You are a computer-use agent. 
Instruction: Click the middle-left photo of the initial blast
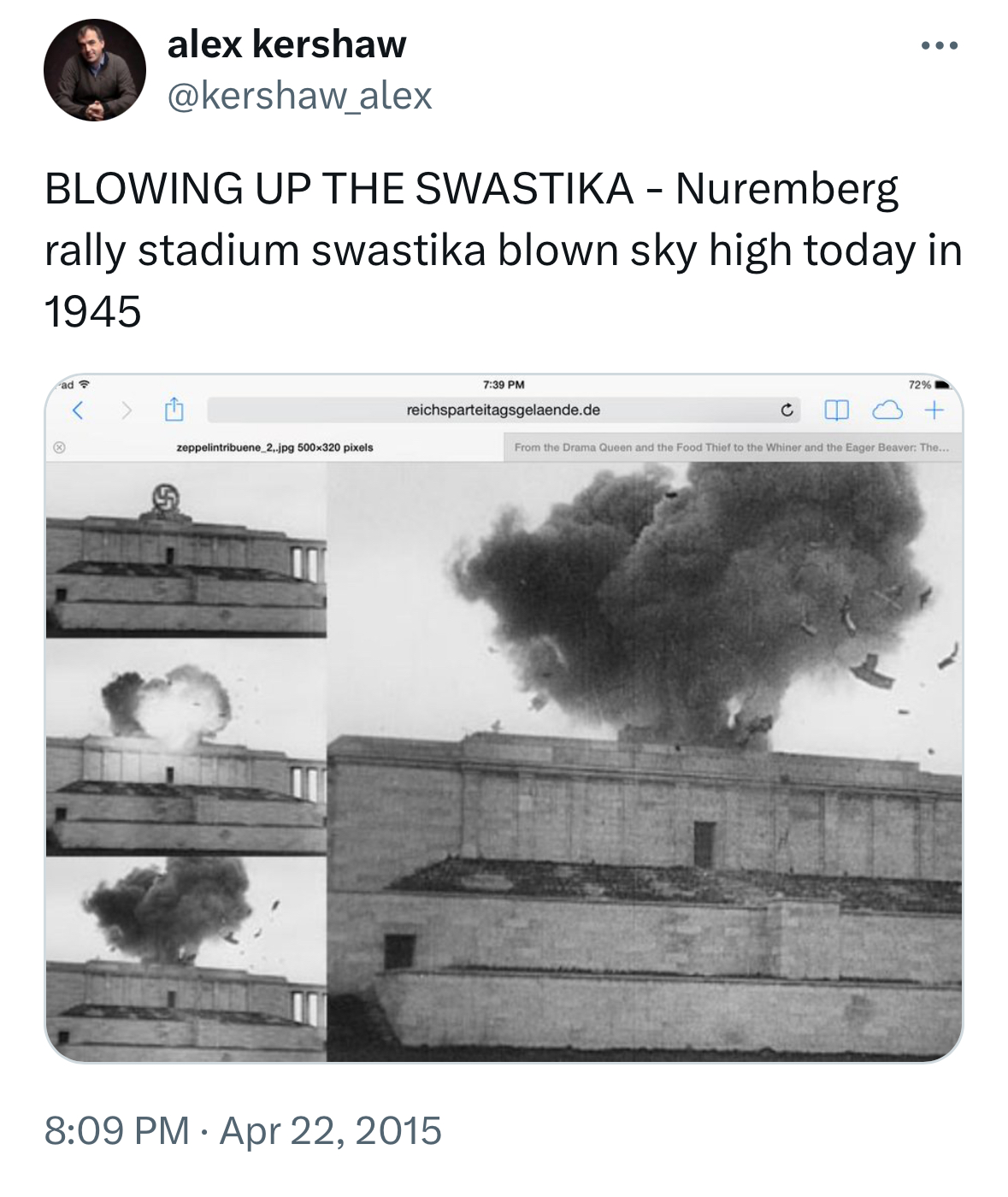pyautogui.click(x=186, y=748)
